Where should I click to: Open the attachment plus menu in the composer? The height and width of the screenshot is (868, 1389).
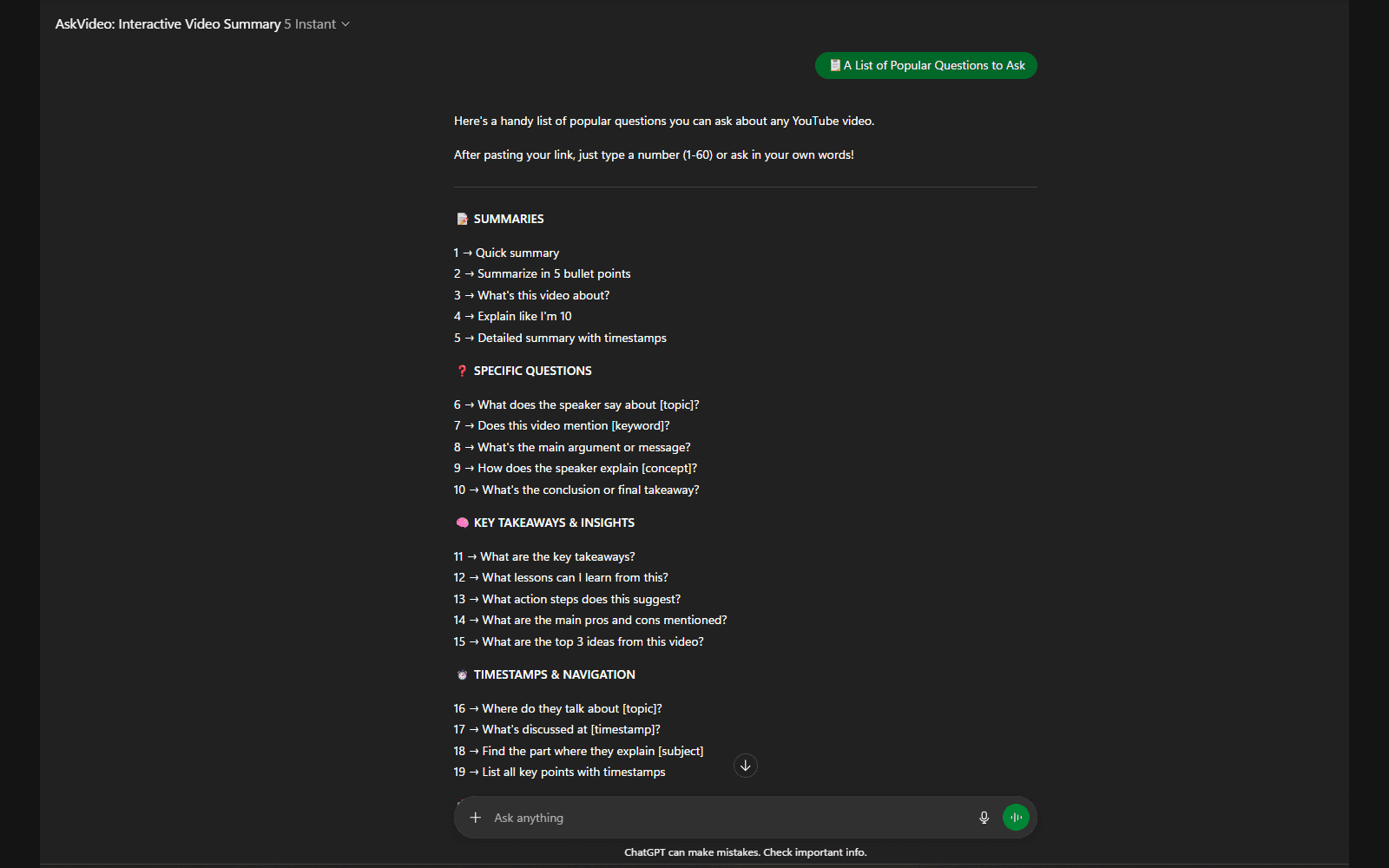coord(476,817)
